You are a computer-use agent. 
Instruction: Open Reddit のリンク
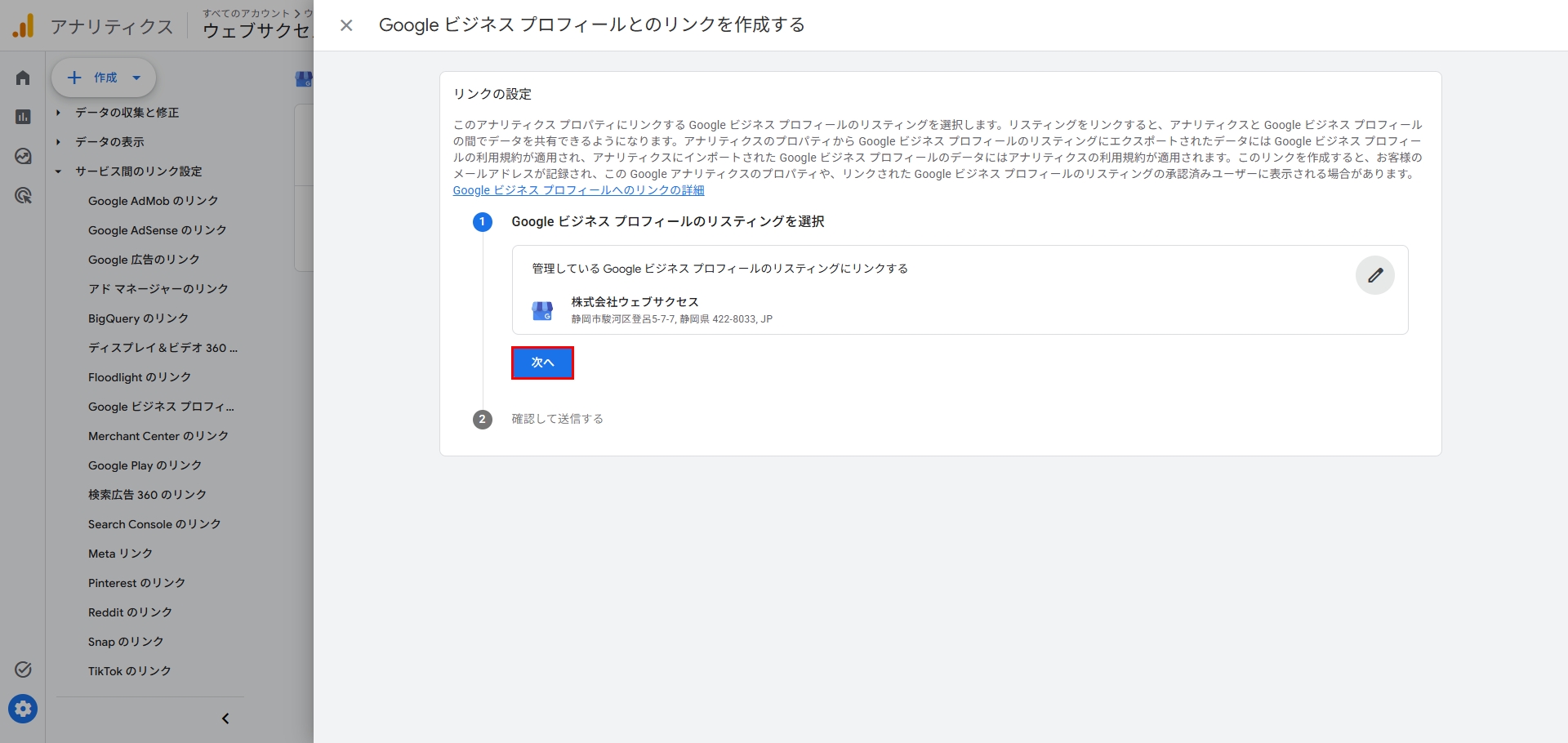click(130, 612)
